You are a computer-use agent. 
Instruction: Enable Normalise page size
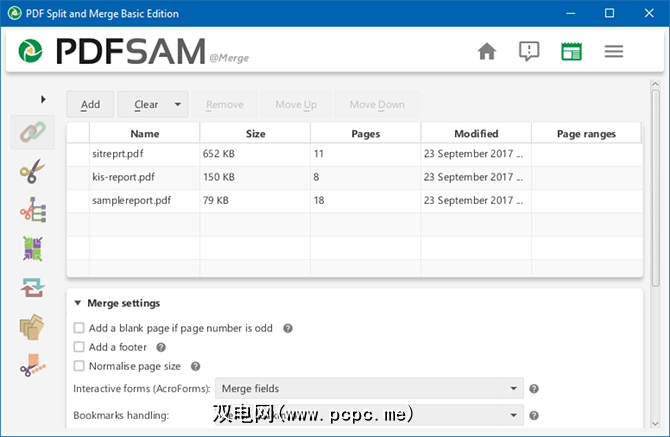pos(79,366)
